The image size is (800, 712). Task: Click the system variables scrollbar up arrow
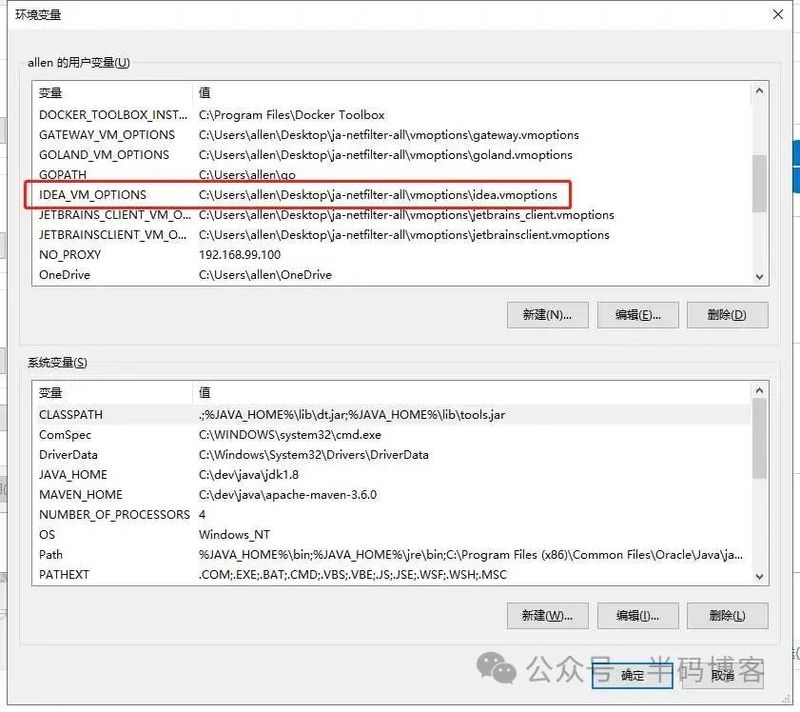click(759, 392)
